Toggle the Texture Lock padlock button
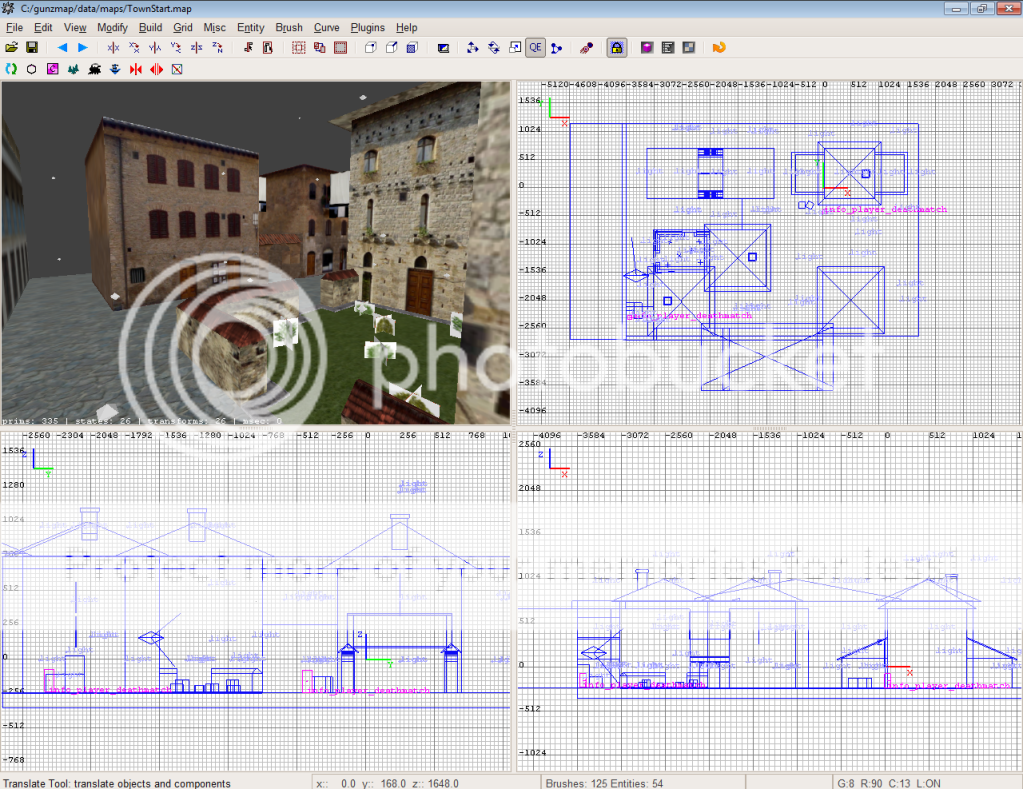1023x789 pixels. pyautogui.click(x=617, y=47)
